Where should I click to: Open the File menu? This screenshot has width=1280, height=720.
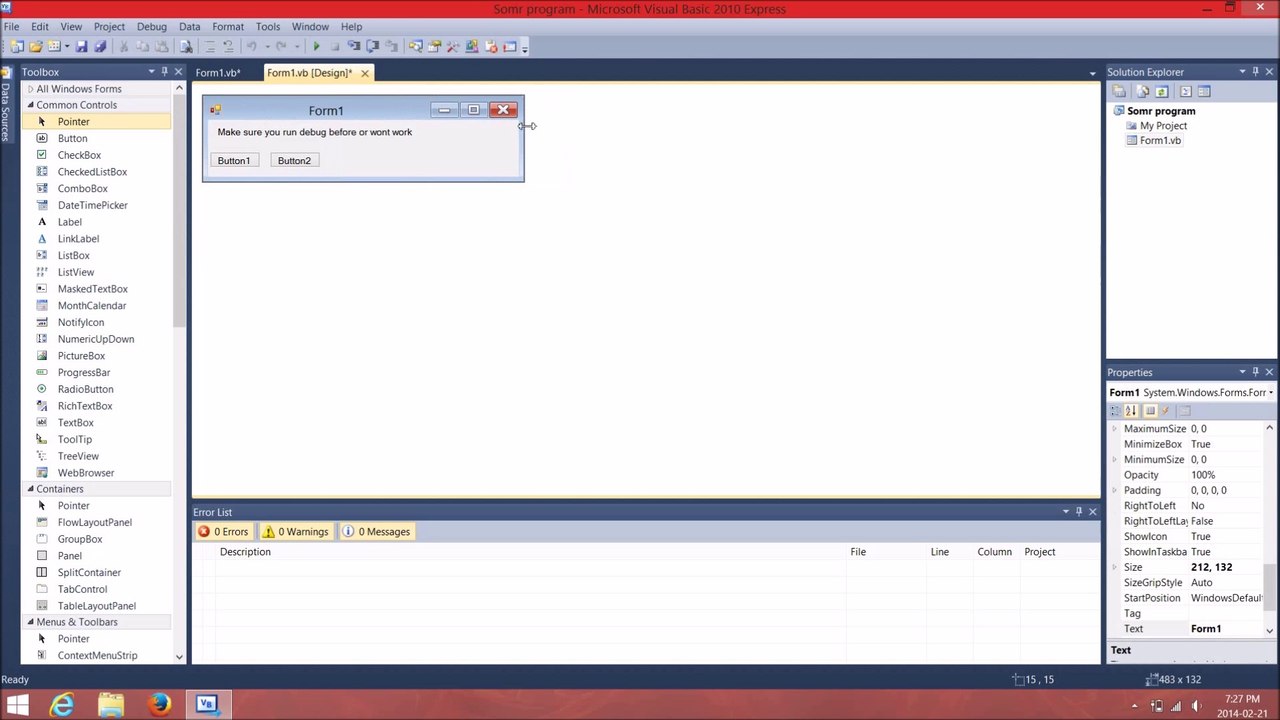11,27
